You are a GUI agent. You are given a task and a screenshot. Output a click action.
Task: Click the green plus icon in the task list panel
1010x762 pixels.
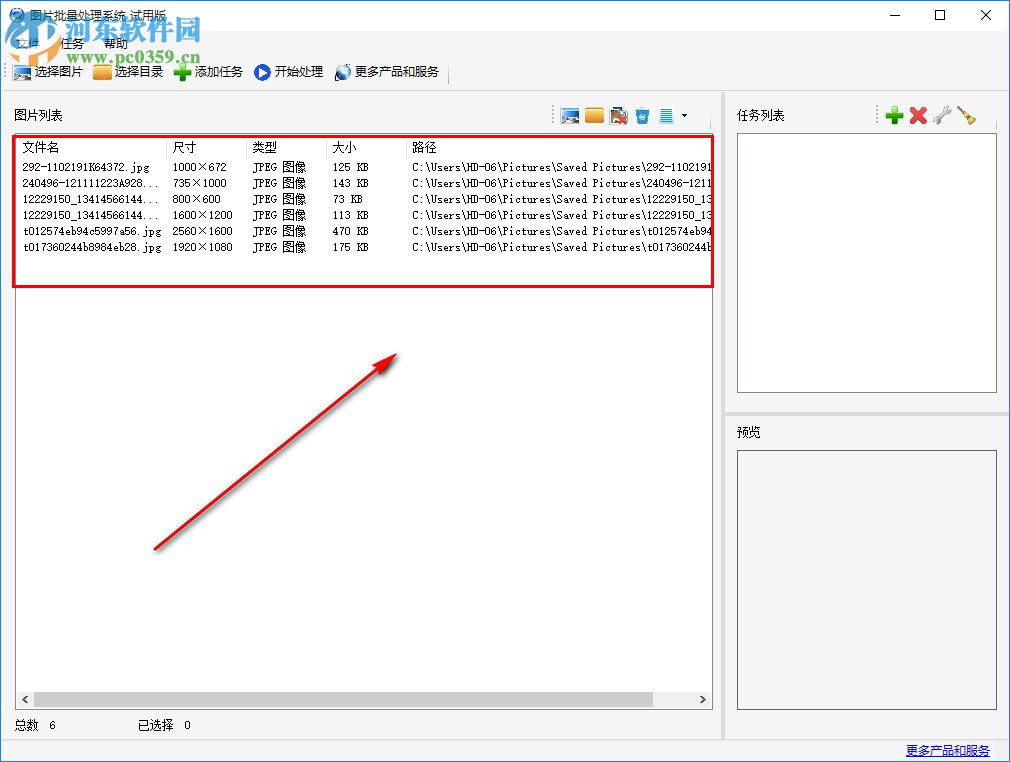tap(894, 116)
